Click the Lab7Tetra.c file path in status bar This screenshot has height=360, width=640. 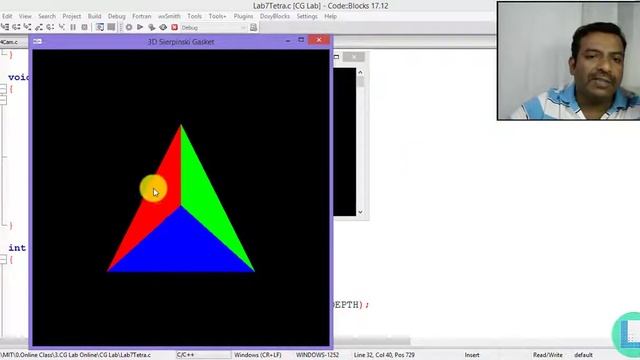tap(76, 355)
